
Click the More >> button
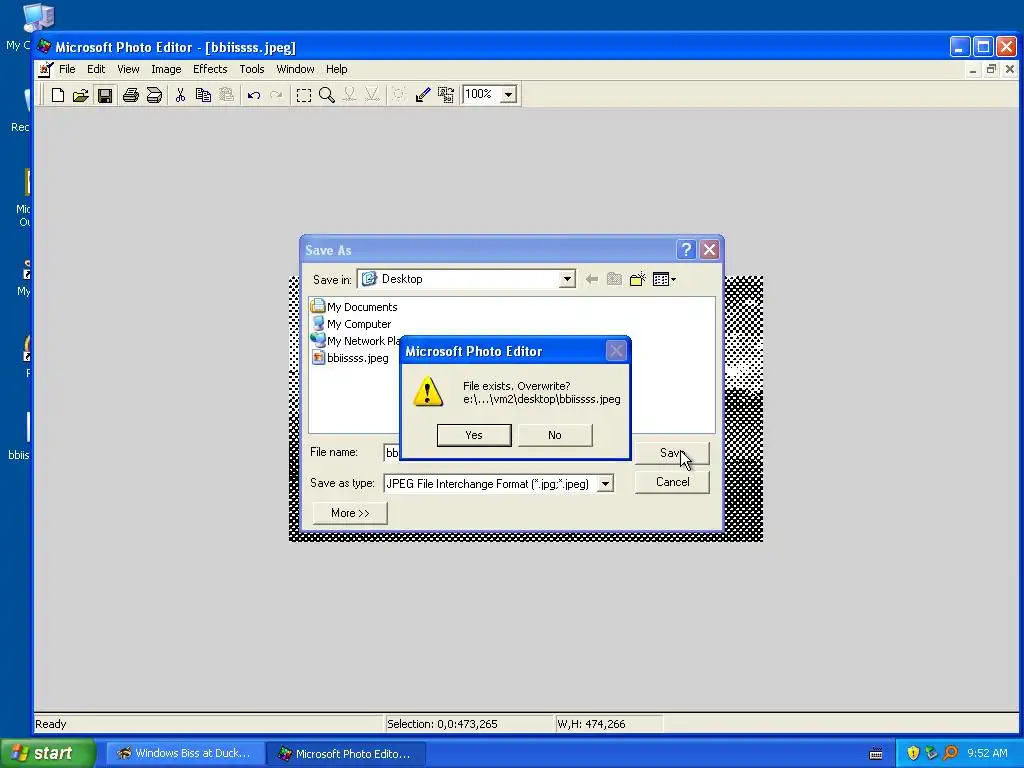350,513
